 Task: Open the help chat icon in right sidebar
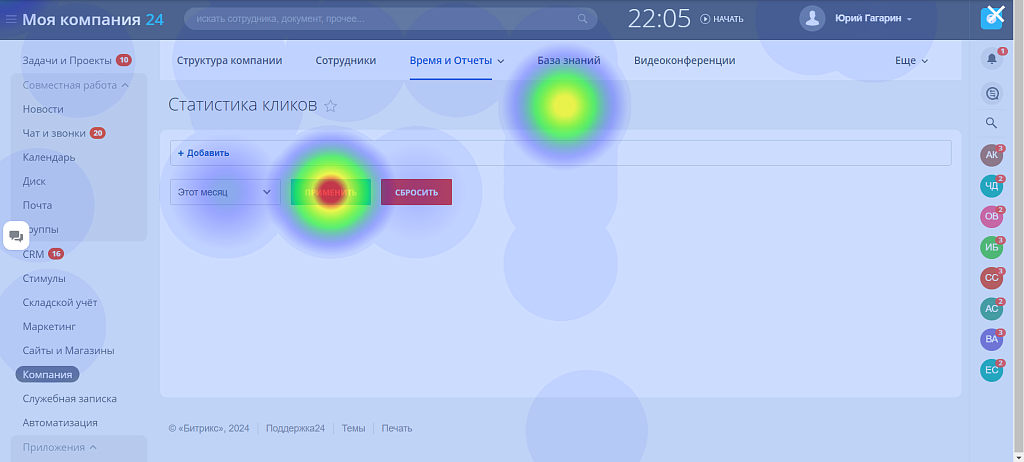(991, 92)
